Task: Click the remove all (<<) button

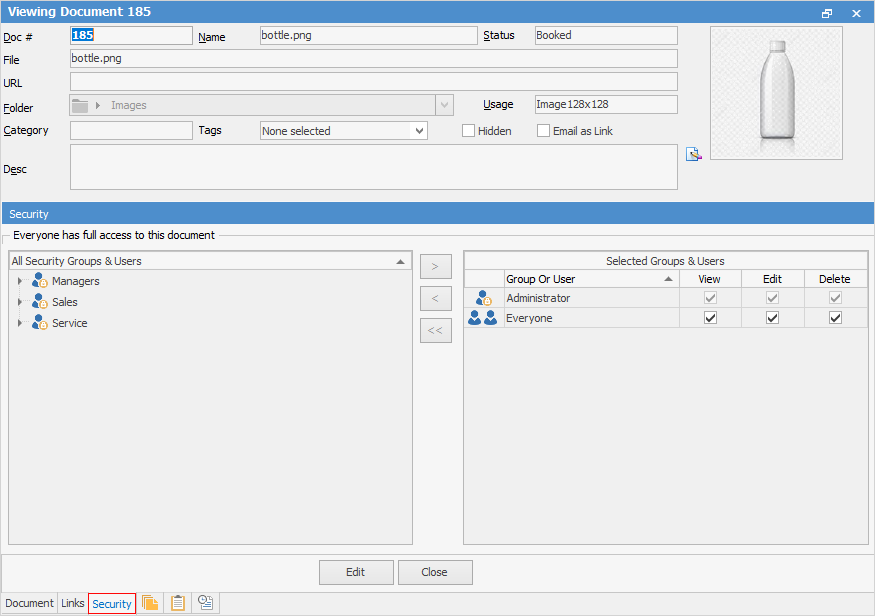Action: [x=435, y=330]
